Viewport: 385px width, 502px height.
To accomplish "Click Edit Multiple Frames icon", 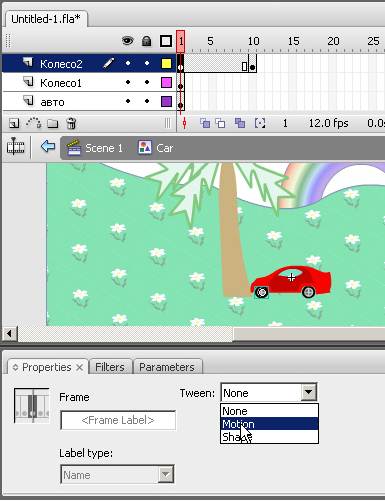I will click(240, 123).
